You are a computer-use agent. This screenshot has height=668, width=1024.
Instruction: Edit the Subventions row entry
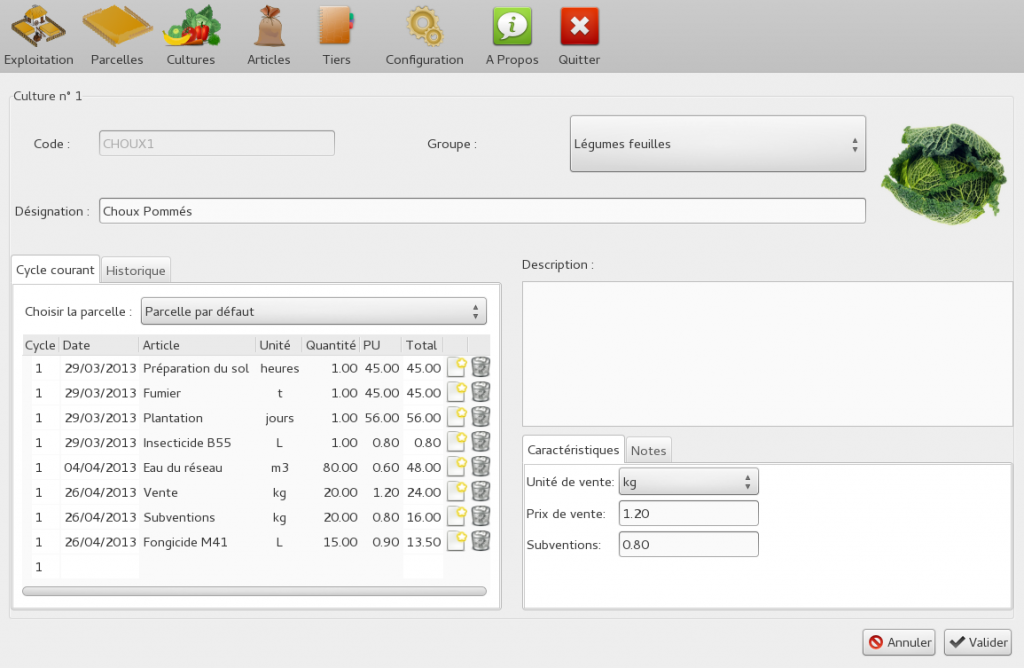pos(456,517)
